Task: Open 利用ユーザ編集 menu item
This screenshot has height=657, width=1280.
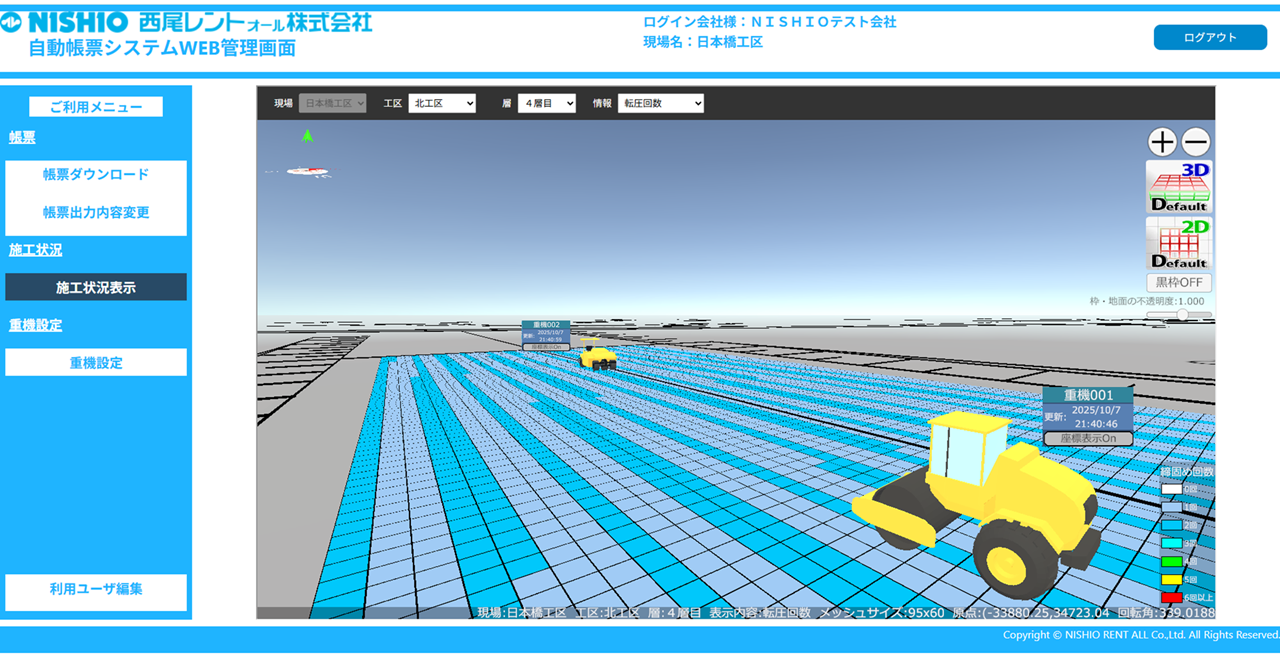Action: coord(96,589)
